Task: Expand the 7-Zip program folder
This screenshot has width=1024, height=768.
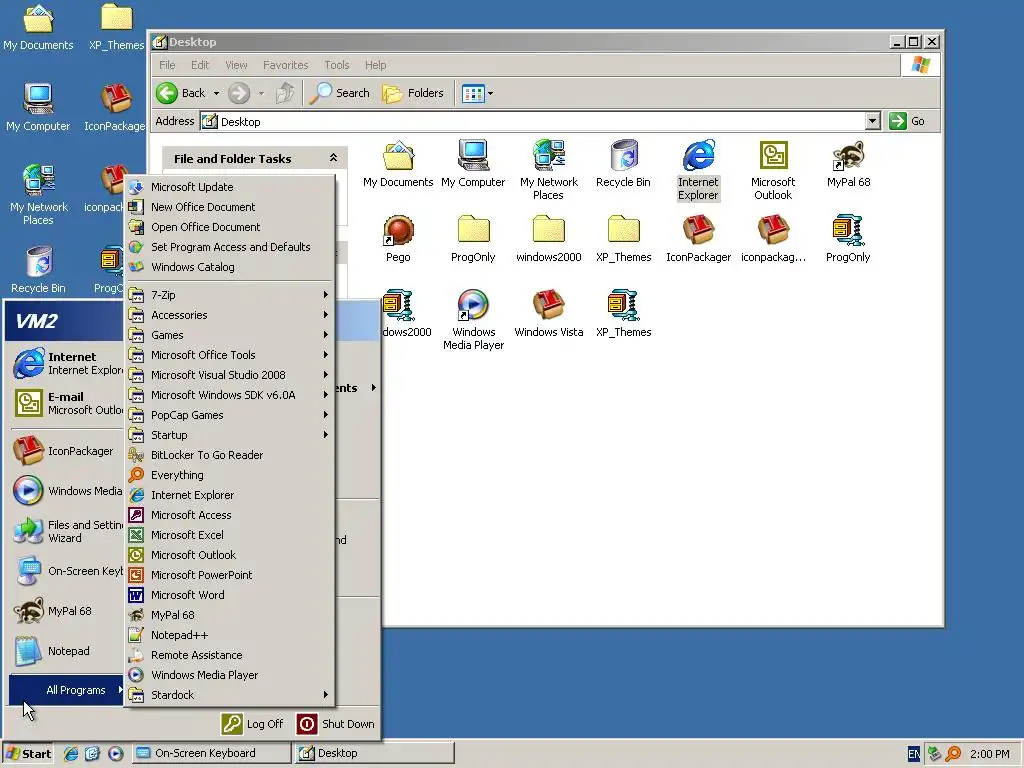Action: (230, 295)
